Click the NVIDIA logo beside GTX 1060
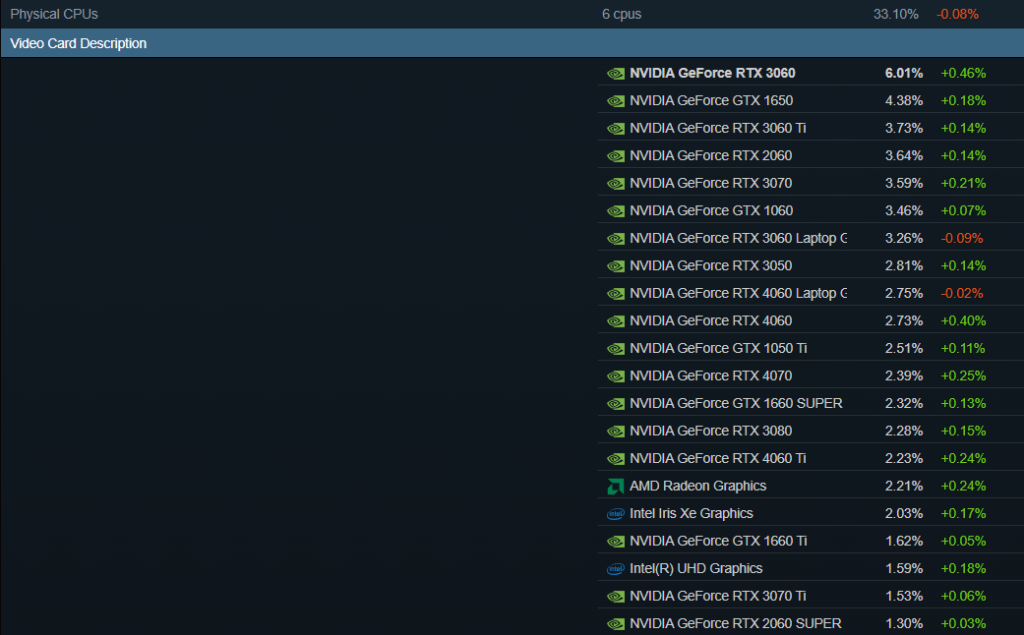The height and width of the screenshot is (635, 1024). tap(615, 211)
